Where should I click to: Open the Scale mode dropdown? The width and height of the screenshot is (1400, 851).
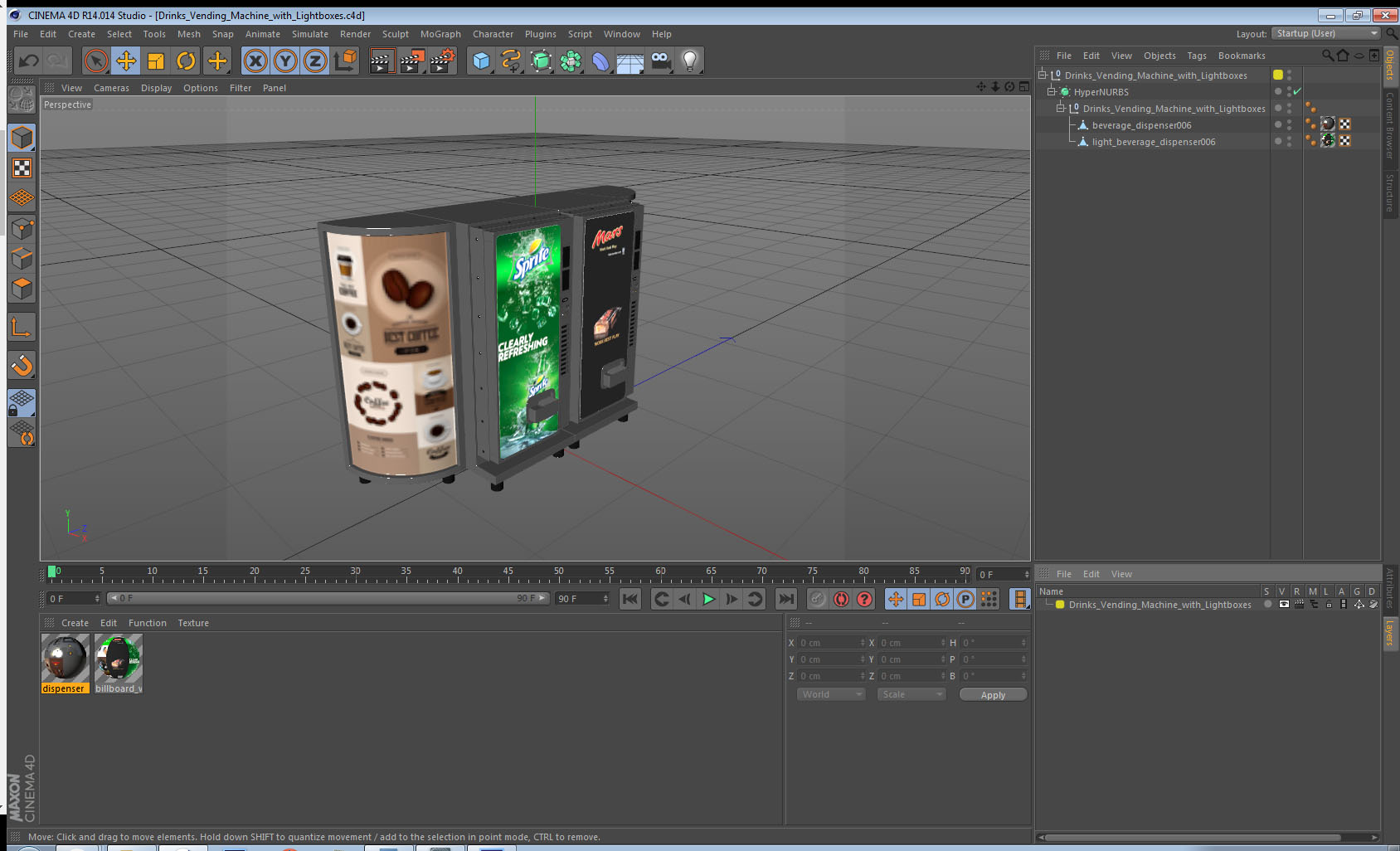point(911,694)
